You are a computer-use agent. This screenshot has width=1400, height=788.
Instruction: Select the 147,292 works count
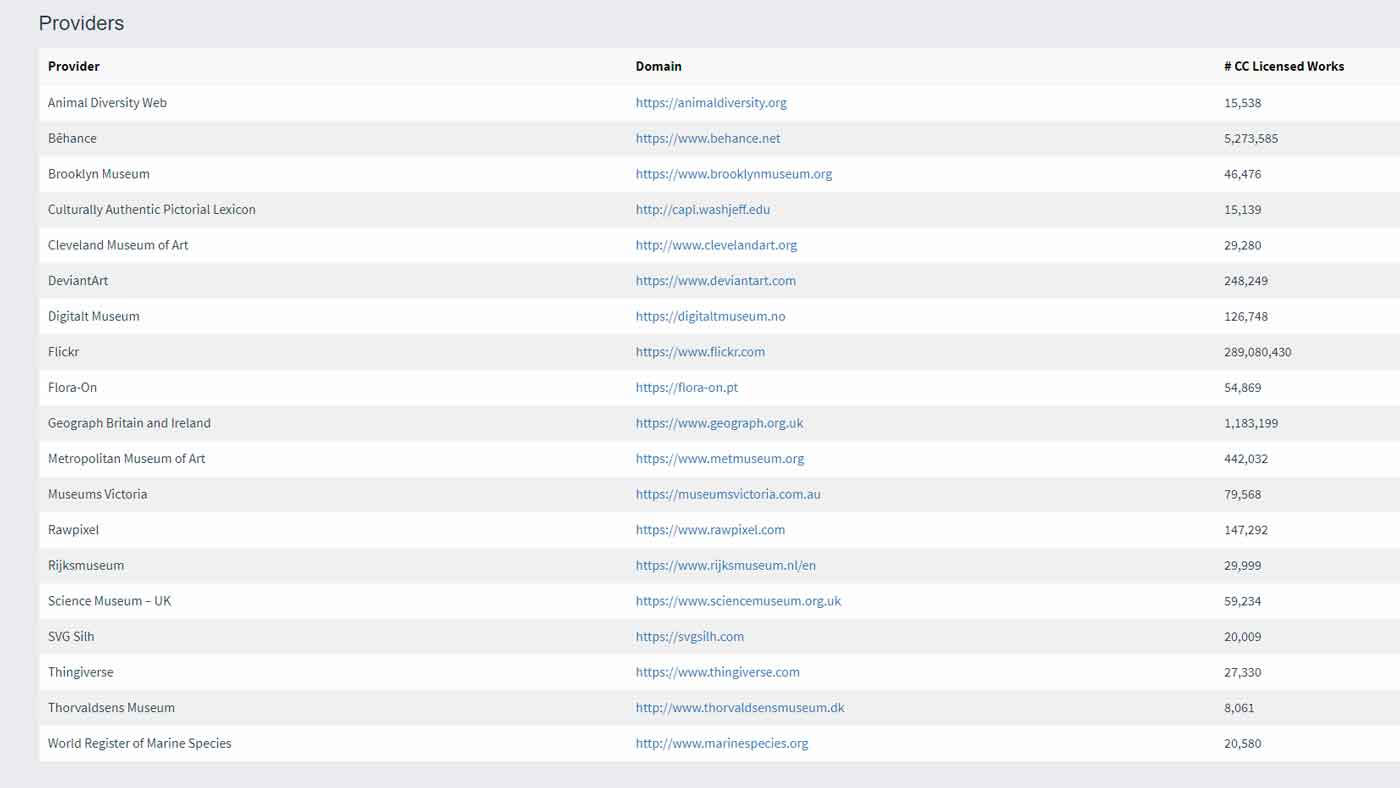pos(1246,530)
